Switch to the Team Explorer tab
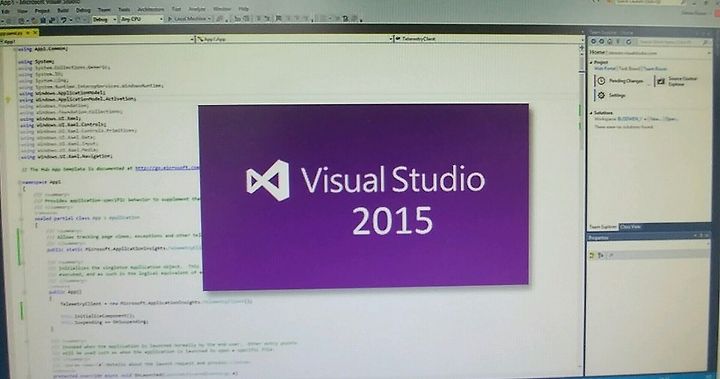The height and width of the screenshot is (379, 720). 603,227
